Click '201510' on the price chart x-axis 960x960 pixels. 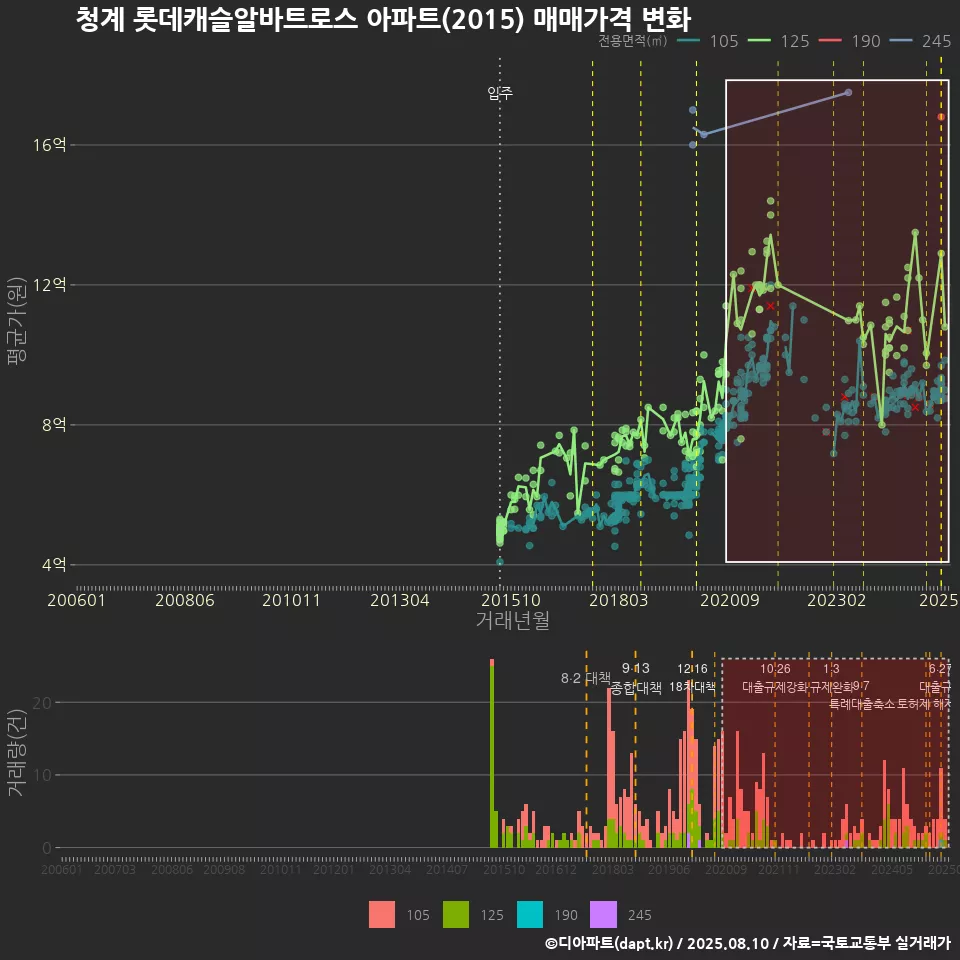tap(511, 600)
